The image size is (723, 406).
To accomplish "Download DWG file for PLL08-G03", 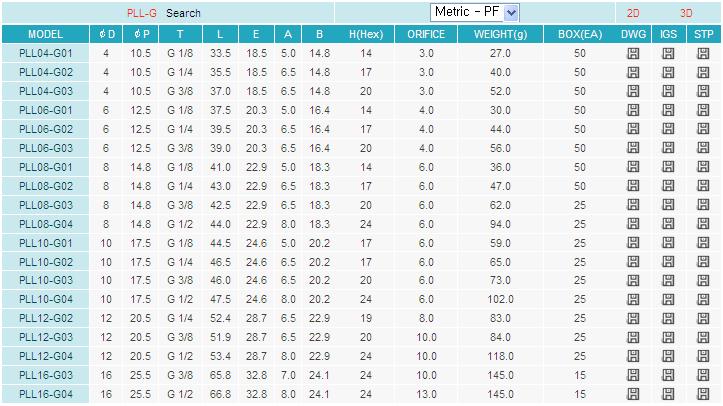I will [x=632, y=205].
